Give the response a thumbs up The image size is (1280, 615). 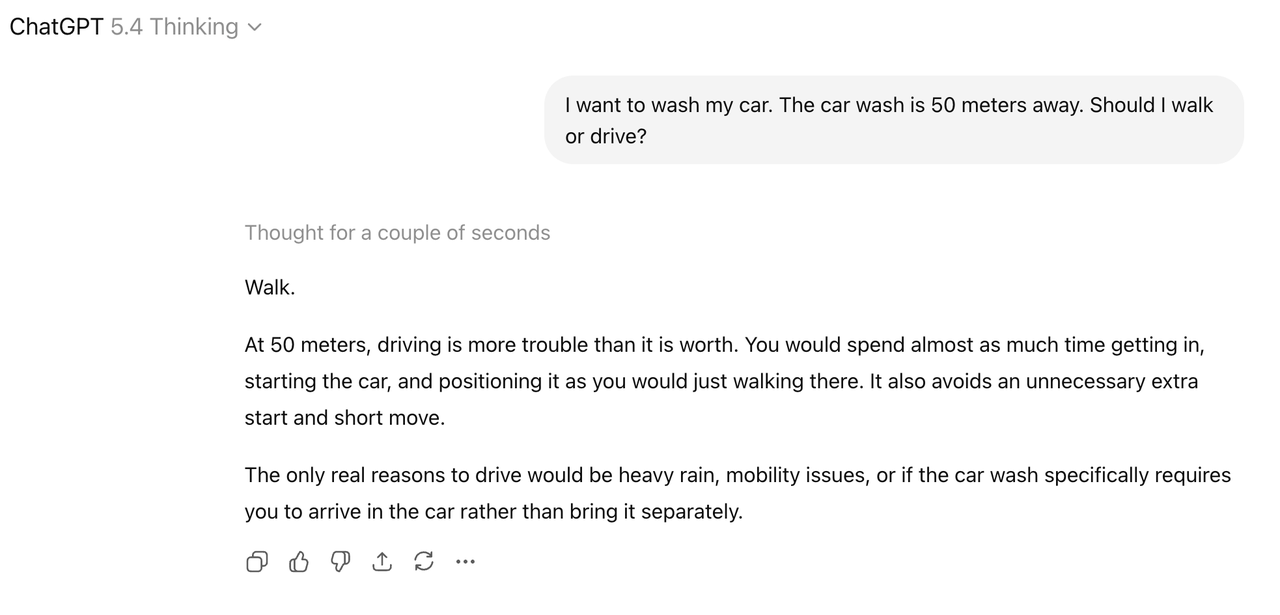pos(299,562)
